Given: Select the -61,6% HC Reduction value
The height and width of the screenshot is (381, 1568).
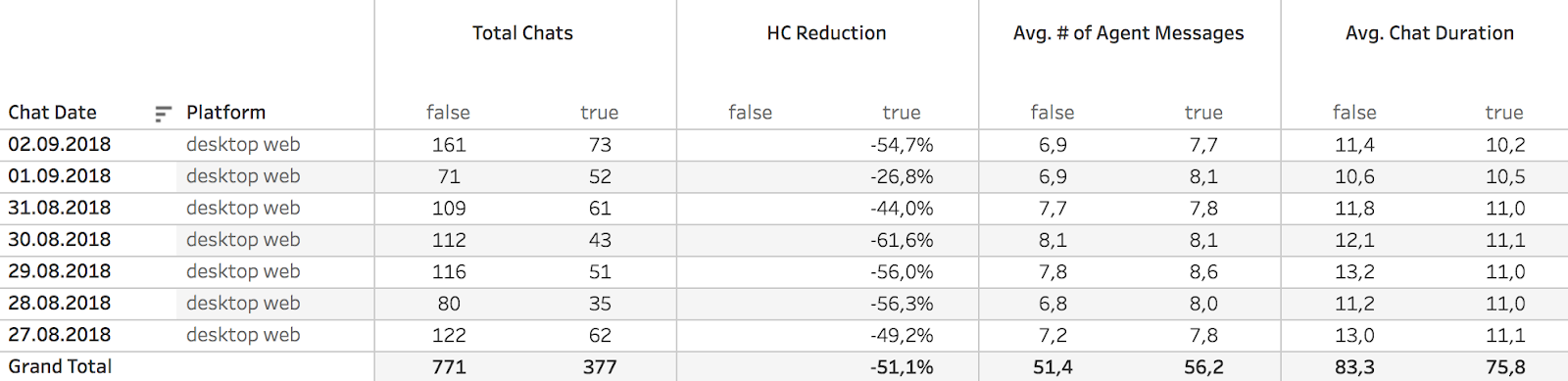Looking at the screenshot, I should [x=902, y=240].
